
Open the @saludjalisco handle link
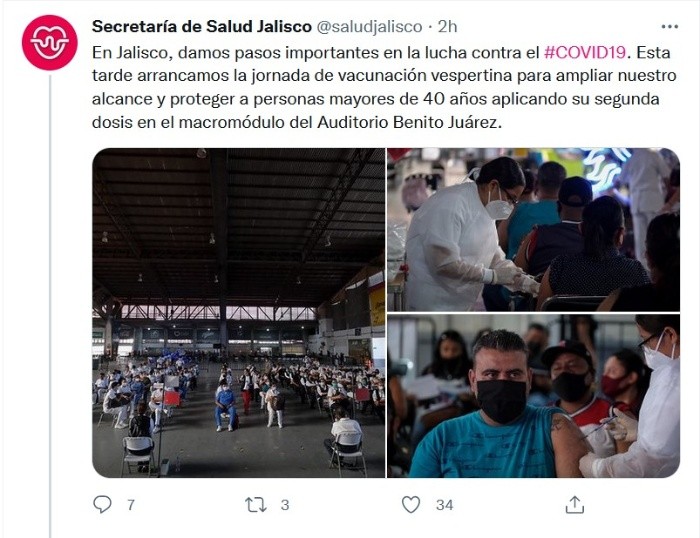[x=369, y=27]
